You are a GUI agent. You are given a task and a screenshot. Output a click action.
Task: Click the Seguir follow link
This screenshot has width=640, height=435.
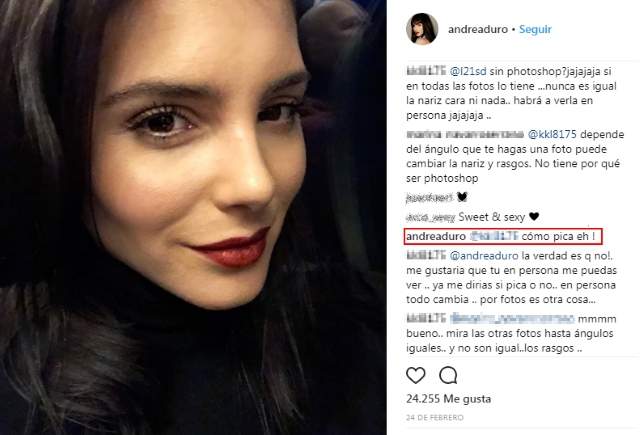point(535,29)
